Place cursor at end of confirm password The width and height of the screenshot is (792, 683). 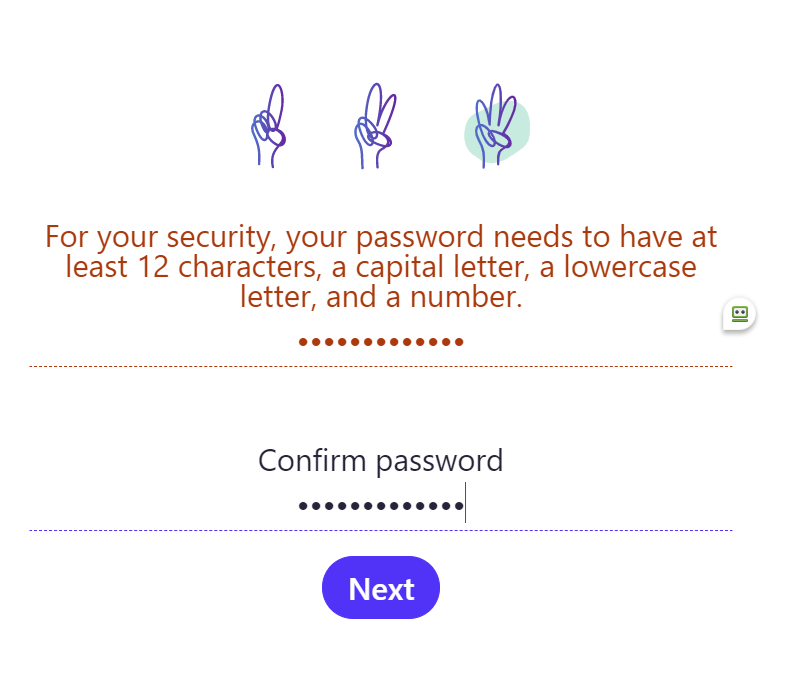tap(465, 507)
